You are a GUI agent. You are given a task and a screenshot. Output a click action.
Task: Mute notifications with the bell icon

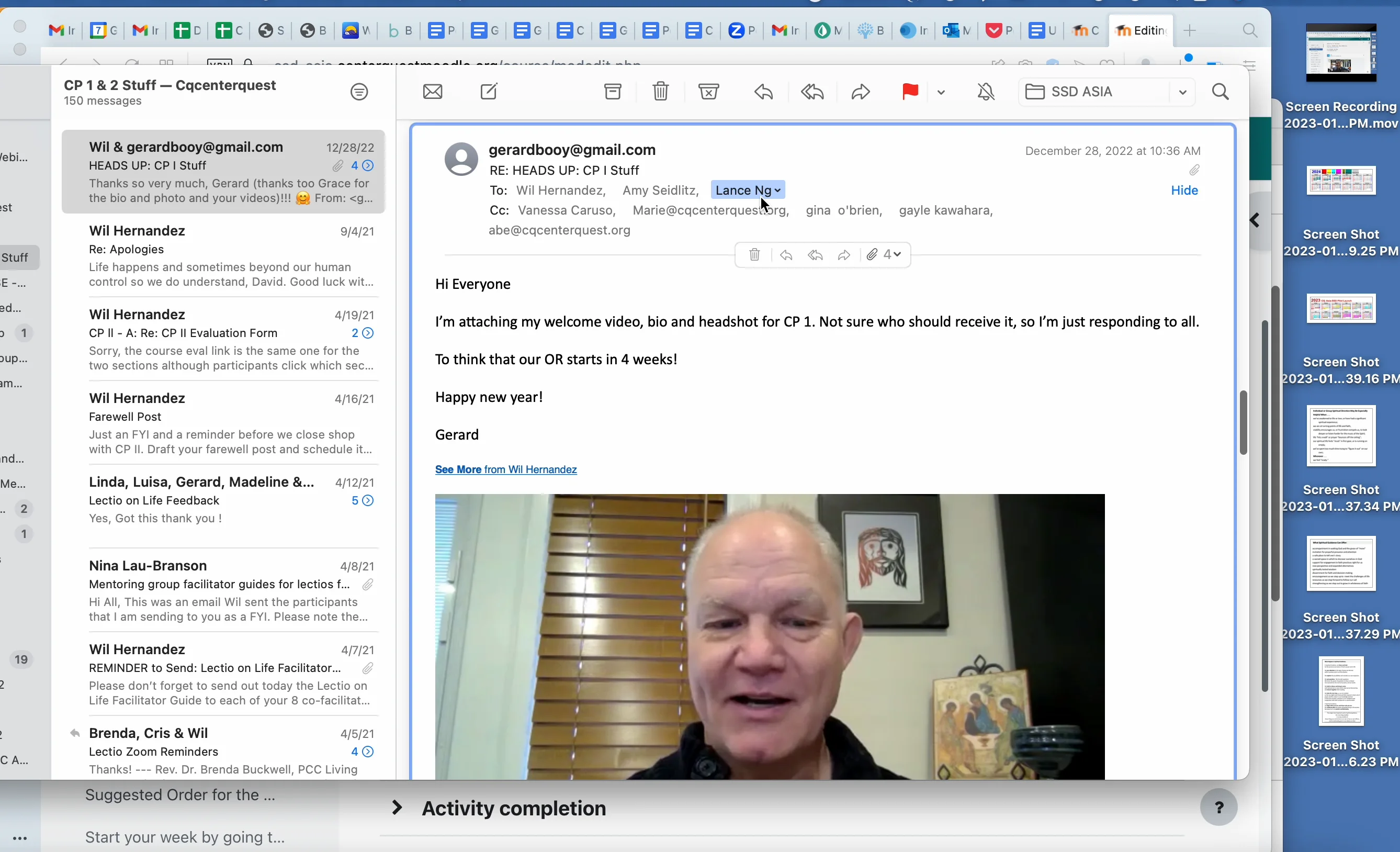[986, 92]
